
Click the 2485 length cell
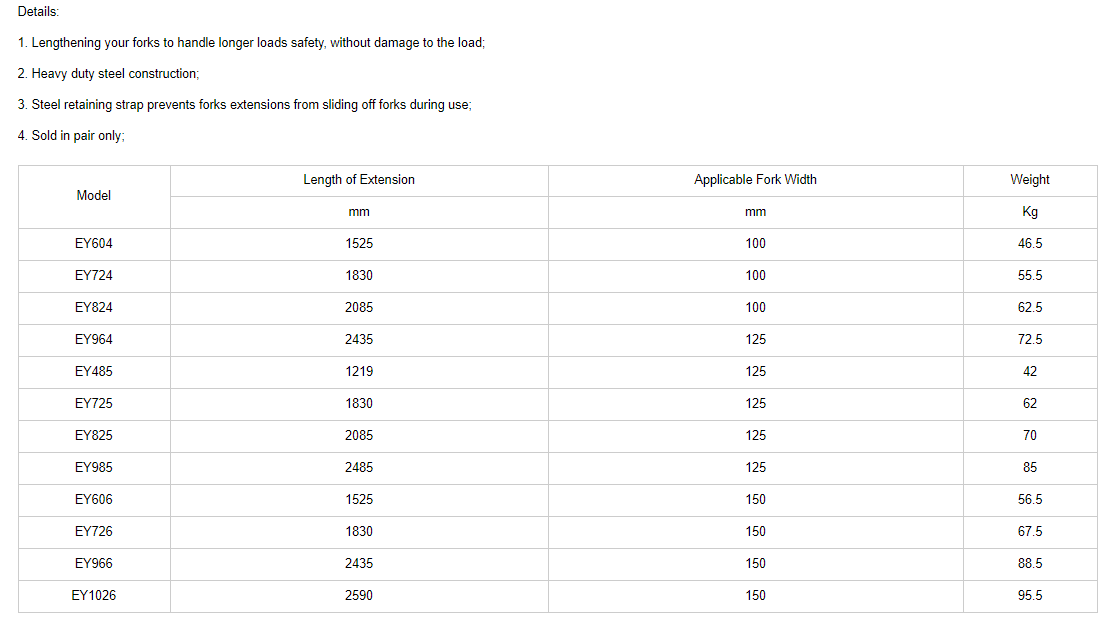pos(359,468)
